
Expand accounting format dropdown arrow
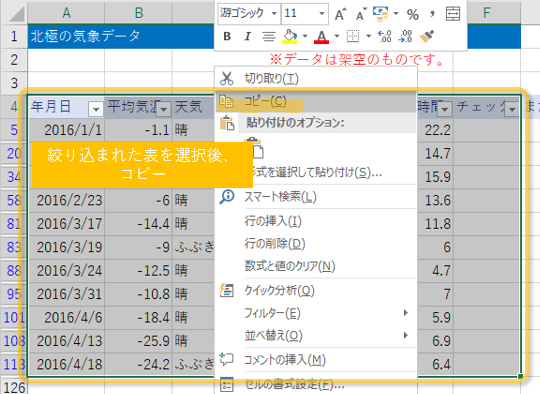tap(396, 14)
